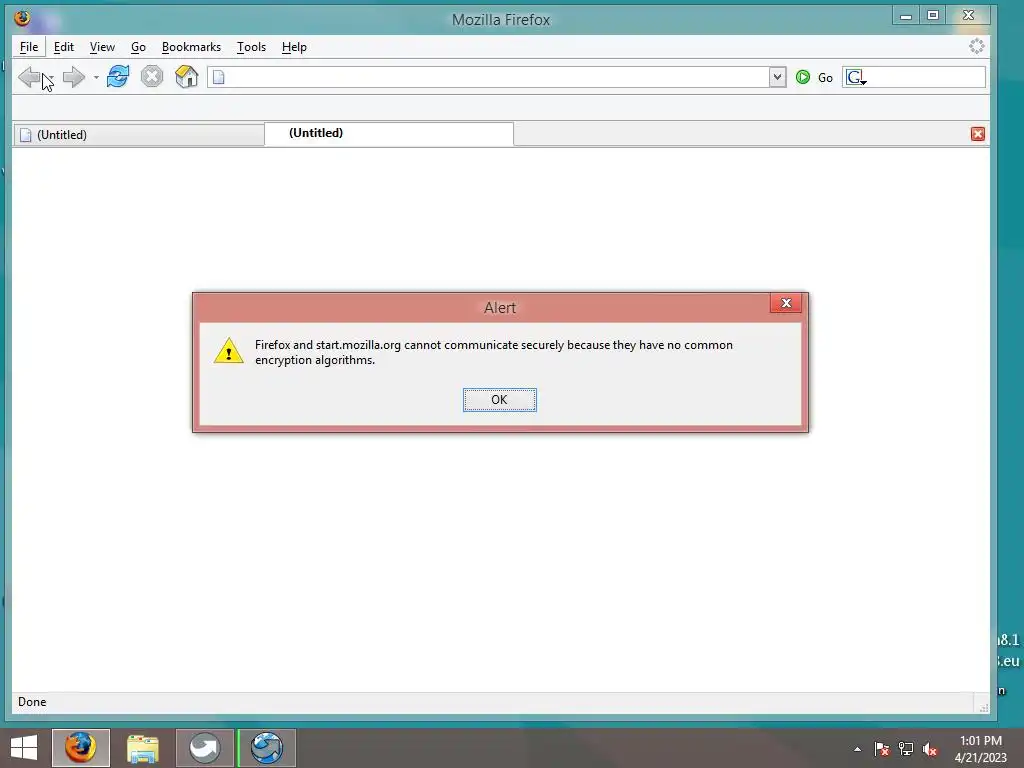The height and width of the screenshot is (768, 1024).
Task: Click the taskbar clock showing 1:01 PM
Action: [981, 749]
